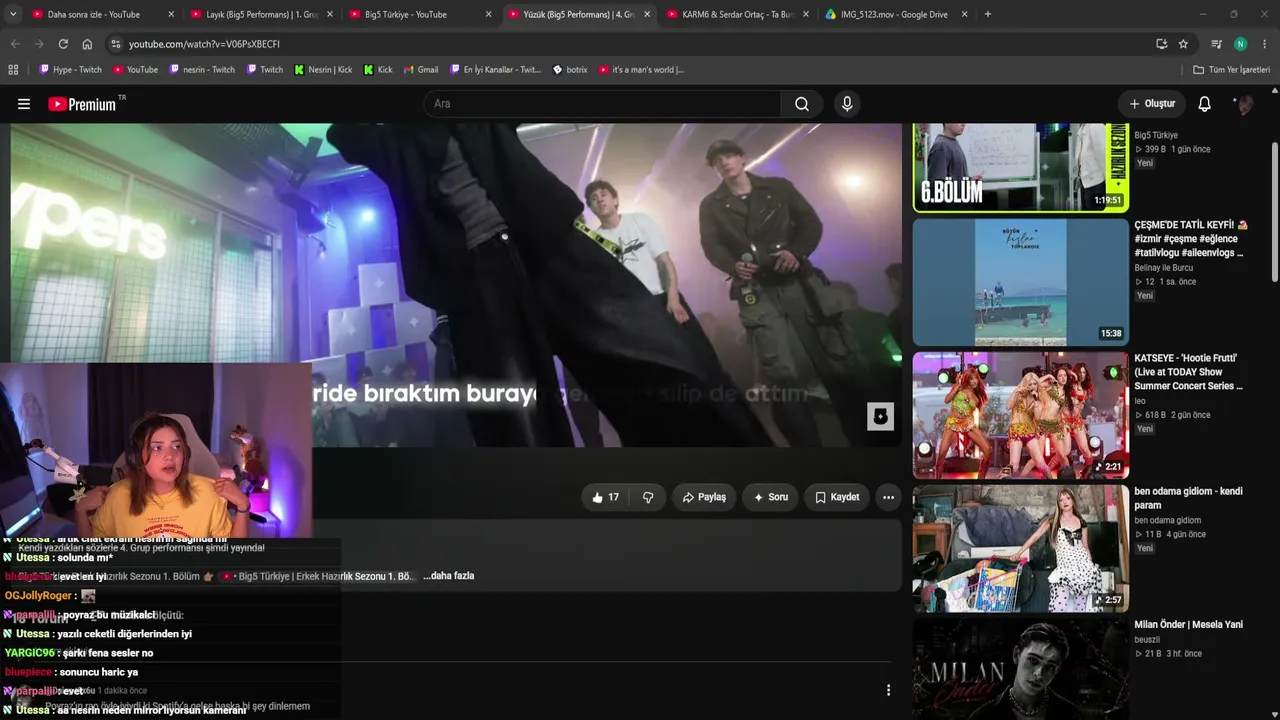Close the IMG_5123.mov Google Drive tab
Image resolution: width=1280 pixels, height=720 pixels.
click(x=964, y=15)
